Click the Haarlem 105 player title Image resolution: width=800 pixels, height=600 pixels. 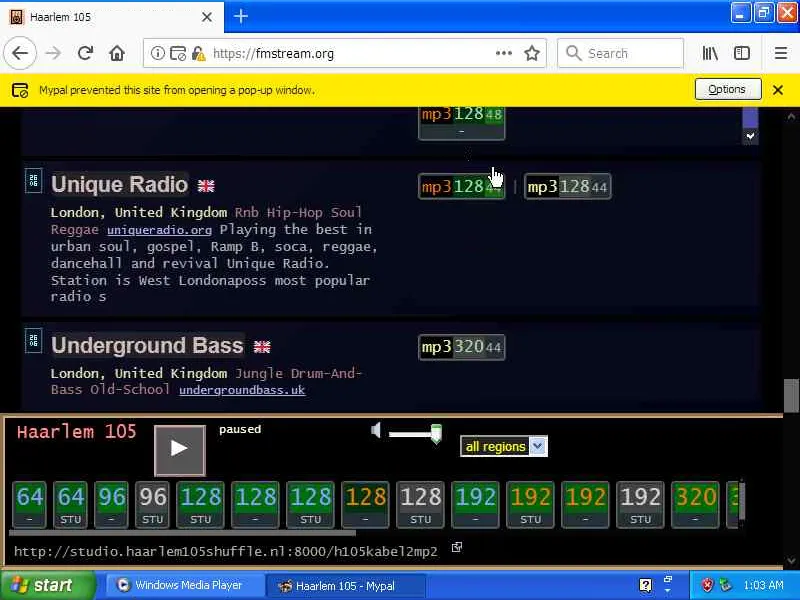click(x=77, y=432)
